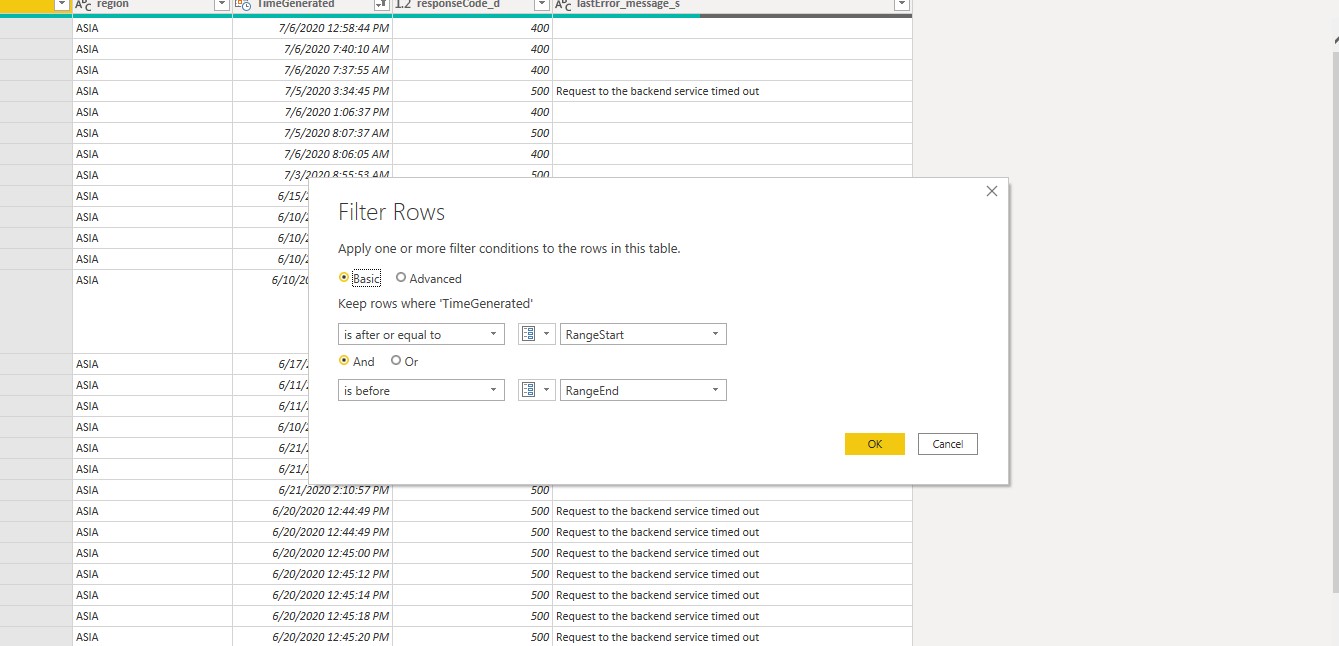Select the Or condition operator

404,361
